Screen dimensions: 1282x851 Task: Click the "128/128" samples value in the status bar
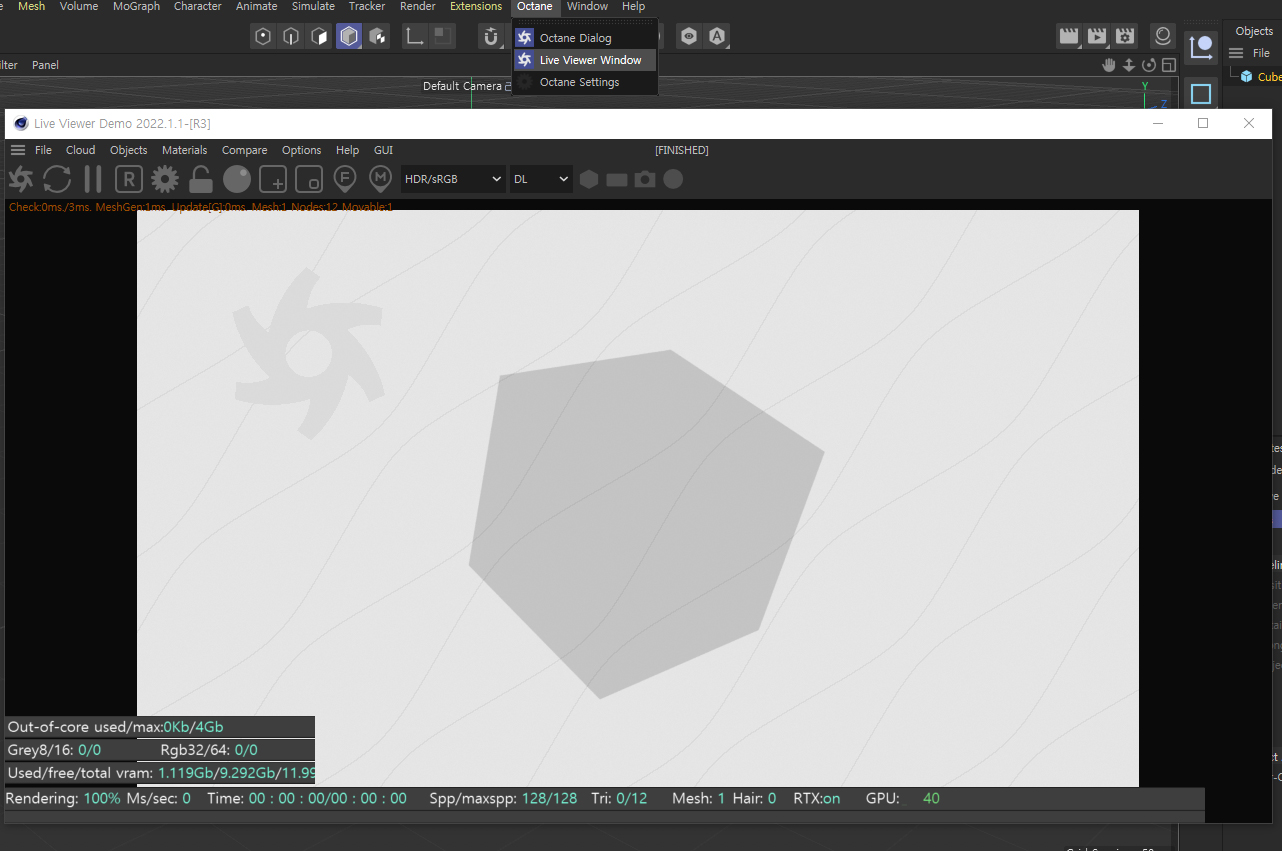pos(549,798)
